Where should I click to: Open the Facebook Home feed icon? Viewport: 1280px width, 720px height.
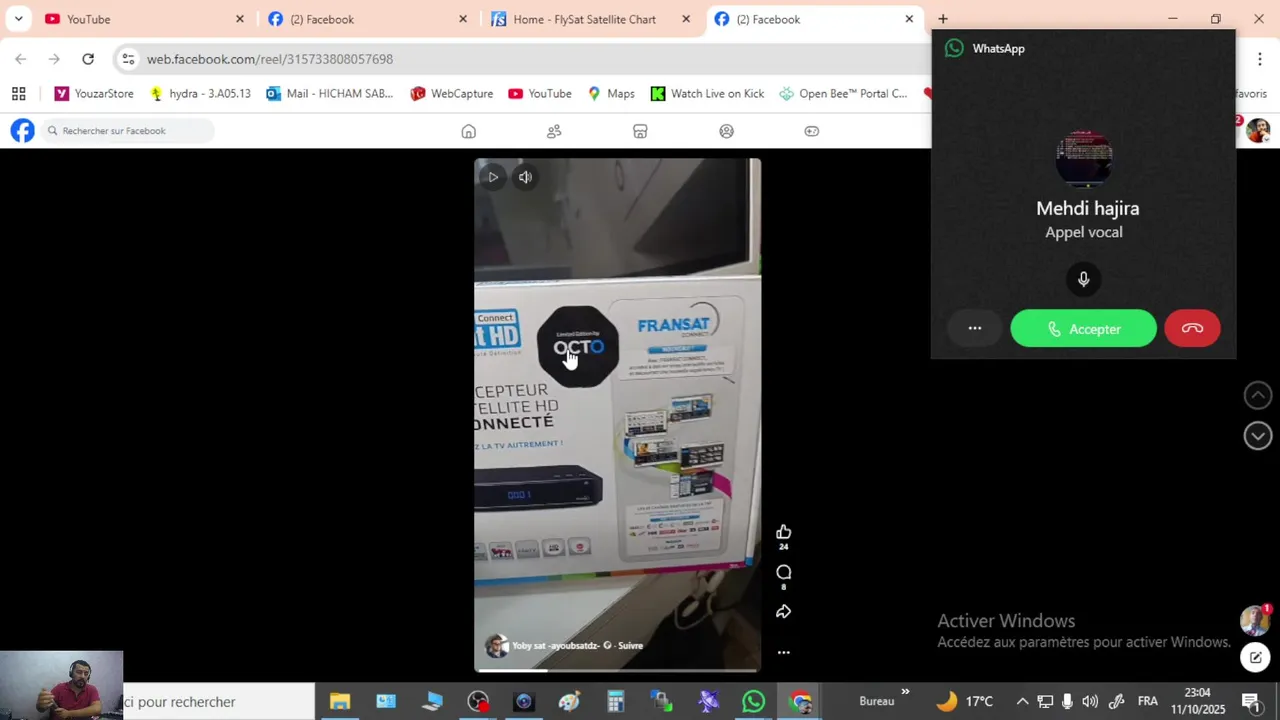(x=468, y=131)
